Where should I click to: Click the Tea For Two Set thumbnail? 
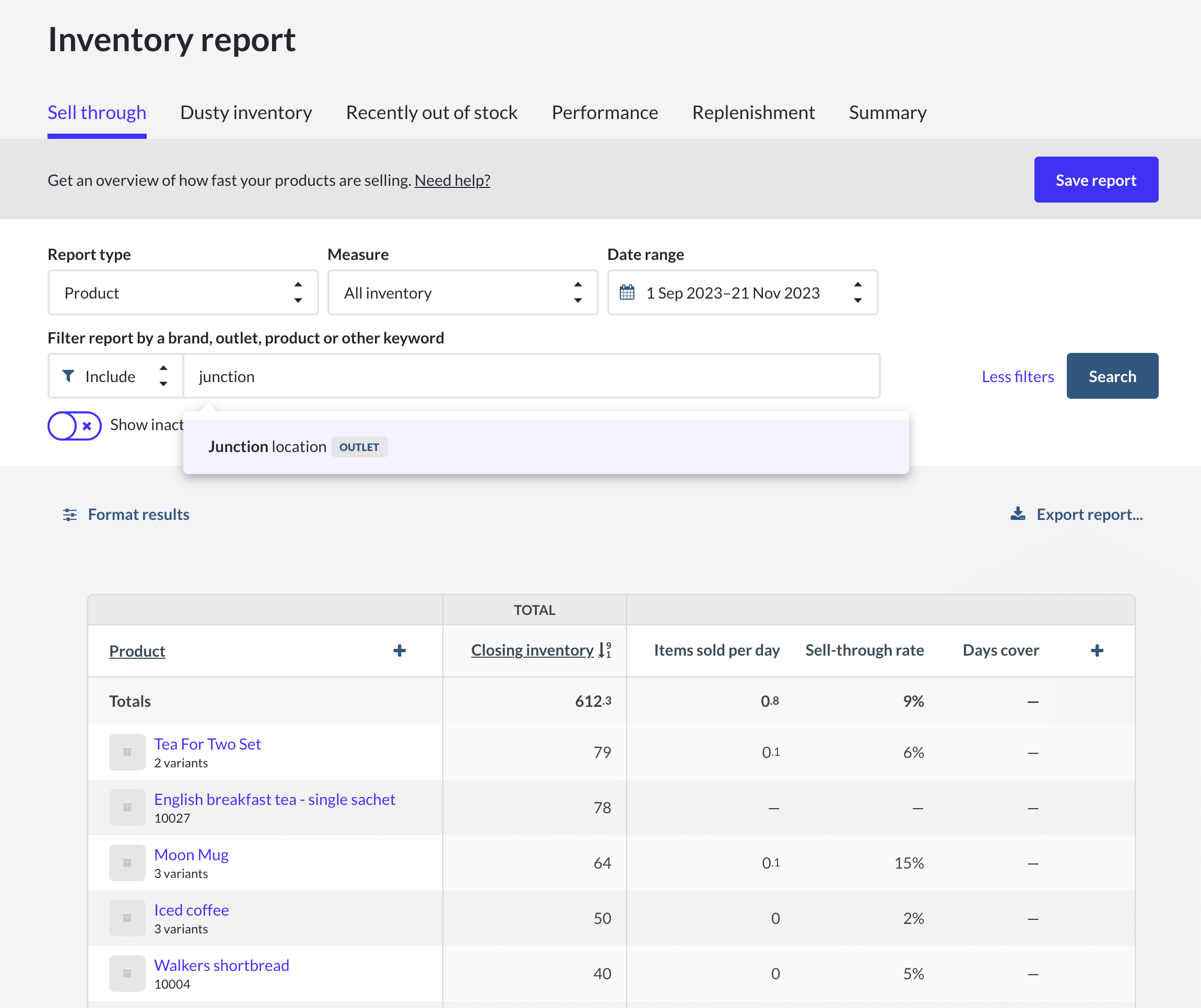pyautogui.click(x=127, y=752)
